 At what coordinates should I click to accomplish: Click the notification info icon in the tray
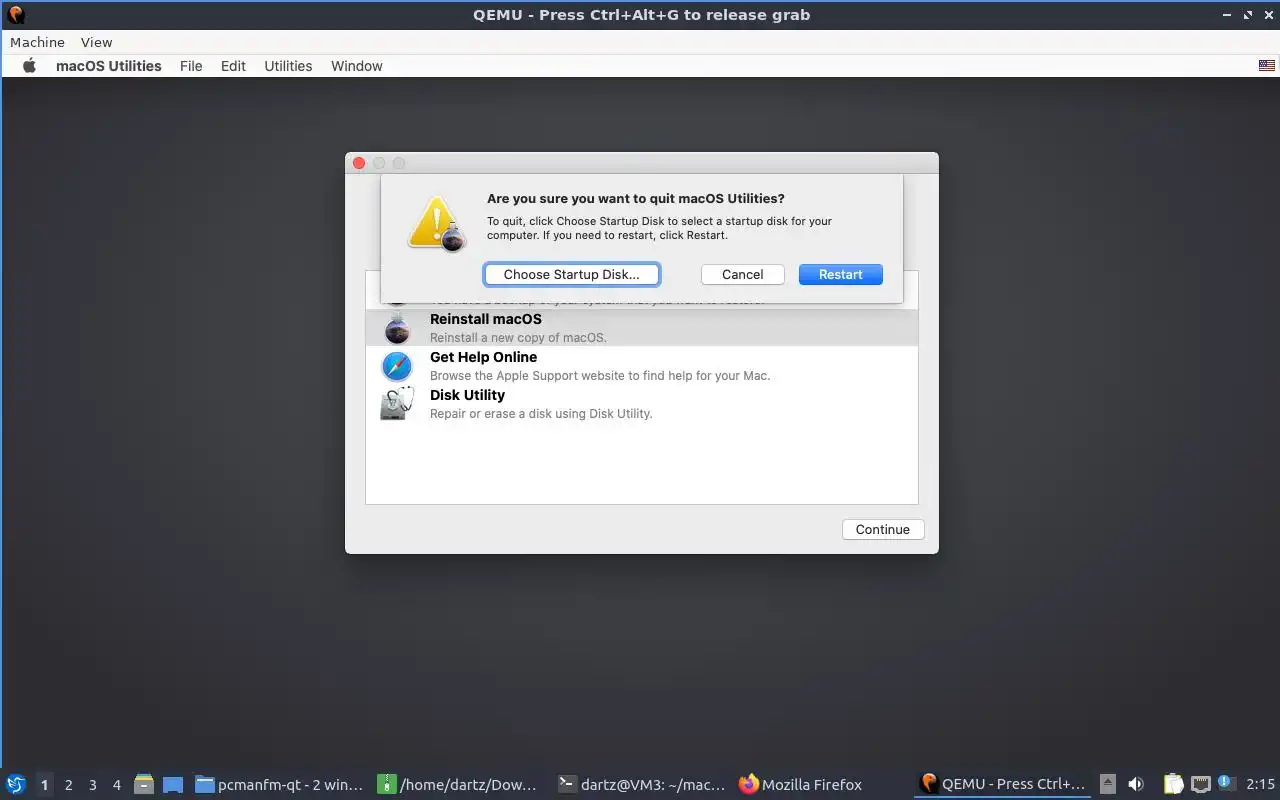tap(1226, 783)
